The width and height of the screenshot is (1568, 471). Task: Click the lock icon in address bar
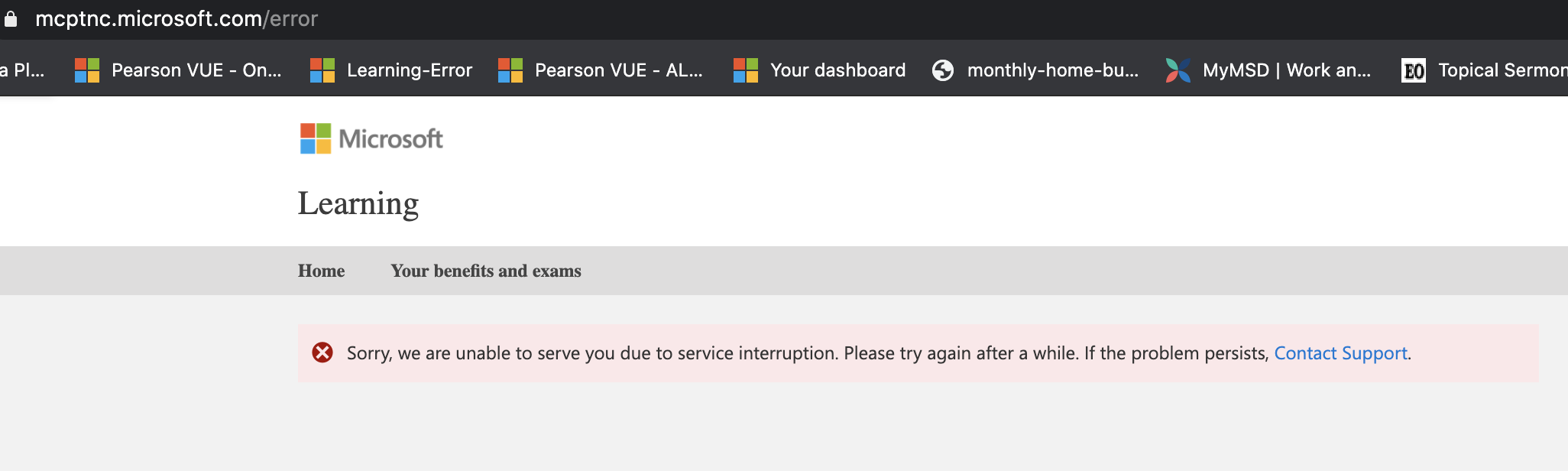tap(11, 19)
